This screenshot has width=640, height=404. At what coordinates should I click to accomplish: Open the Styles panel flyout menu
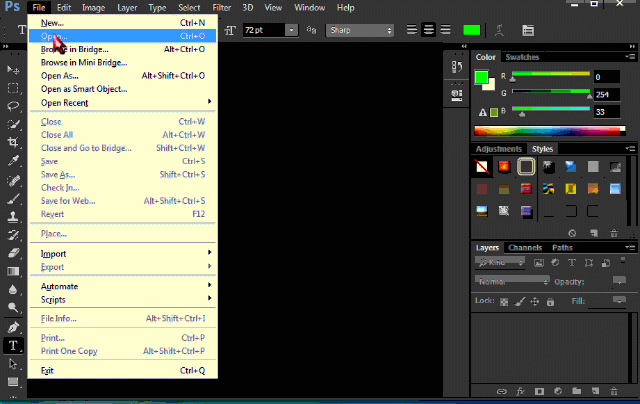630,149
